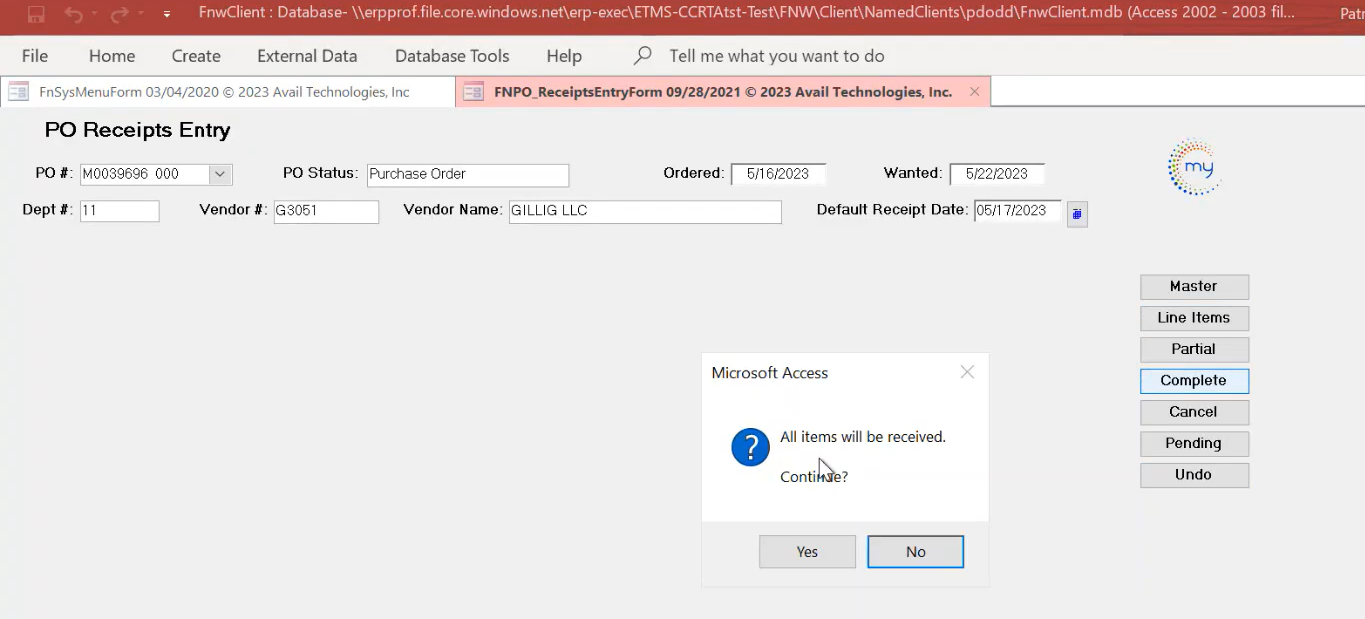Click the colorful 'my' logo

[1194, 167]
